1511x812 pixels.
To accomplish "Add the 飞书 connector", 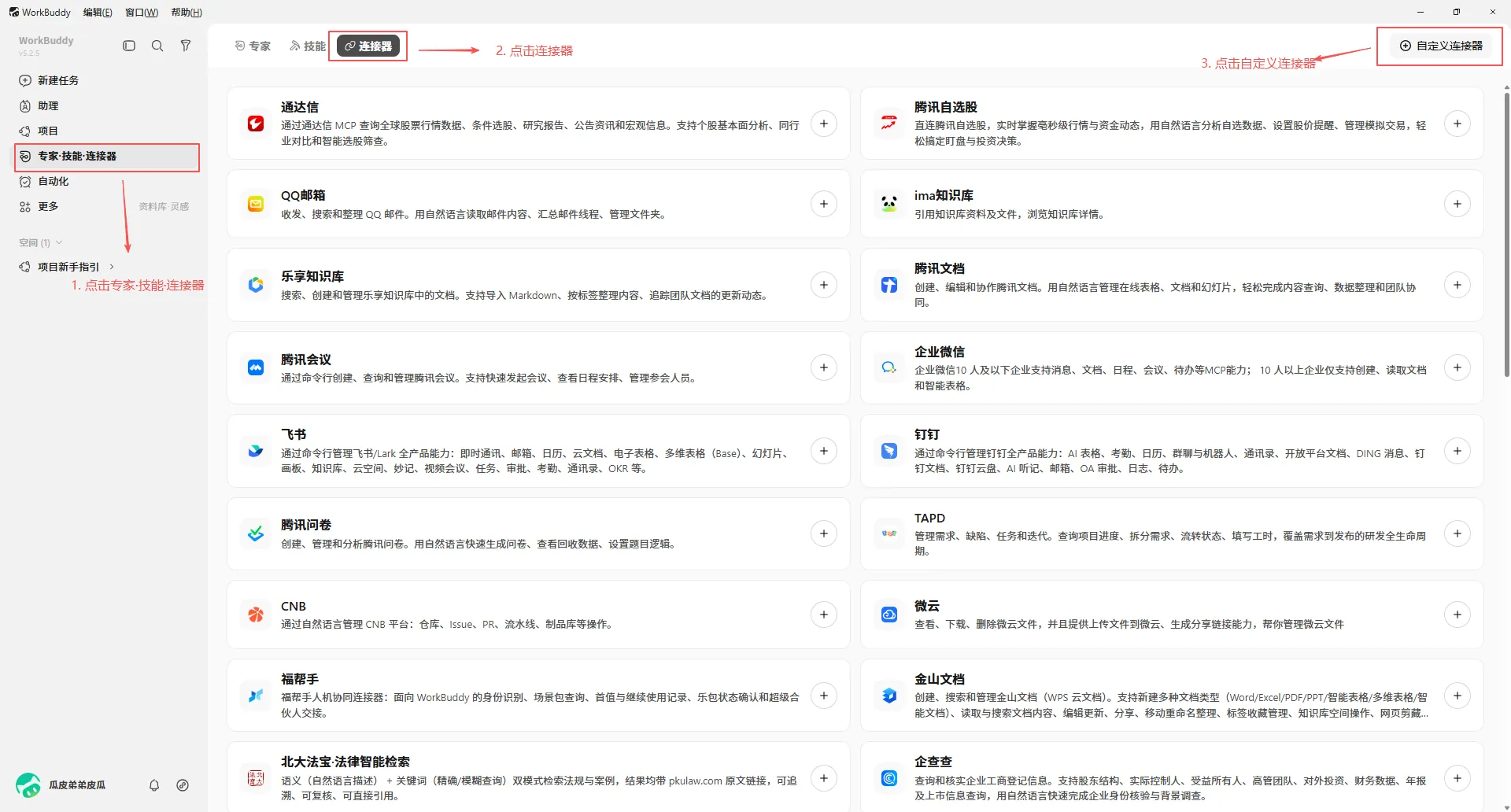I will point(824,451).
